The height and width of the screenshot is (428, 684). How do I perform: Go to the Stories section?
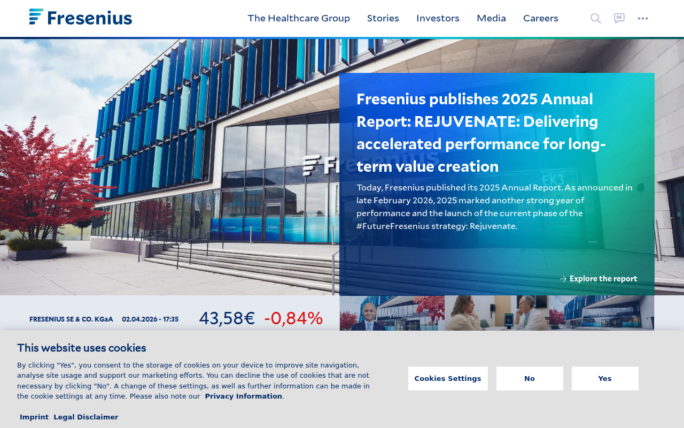pyautogui.click(x=382, y=18)
